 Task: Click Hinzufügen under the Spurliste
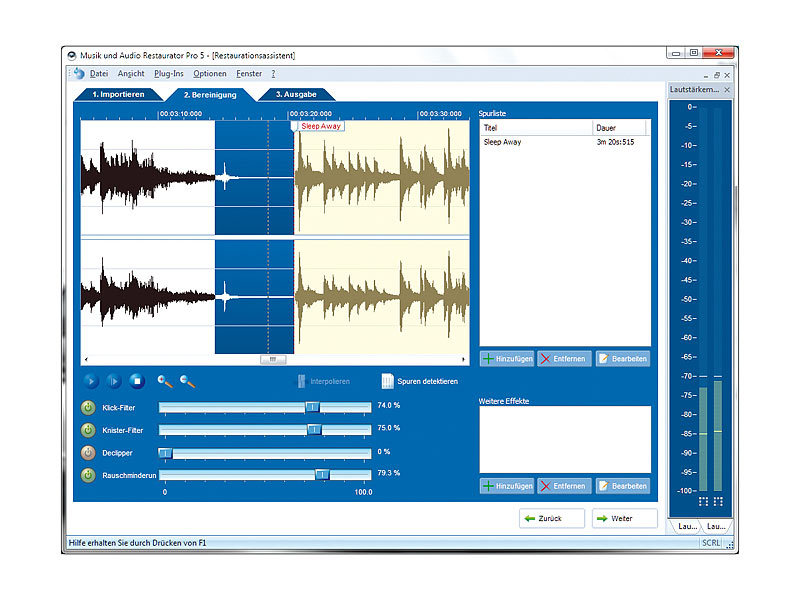(x=507, y=359)
